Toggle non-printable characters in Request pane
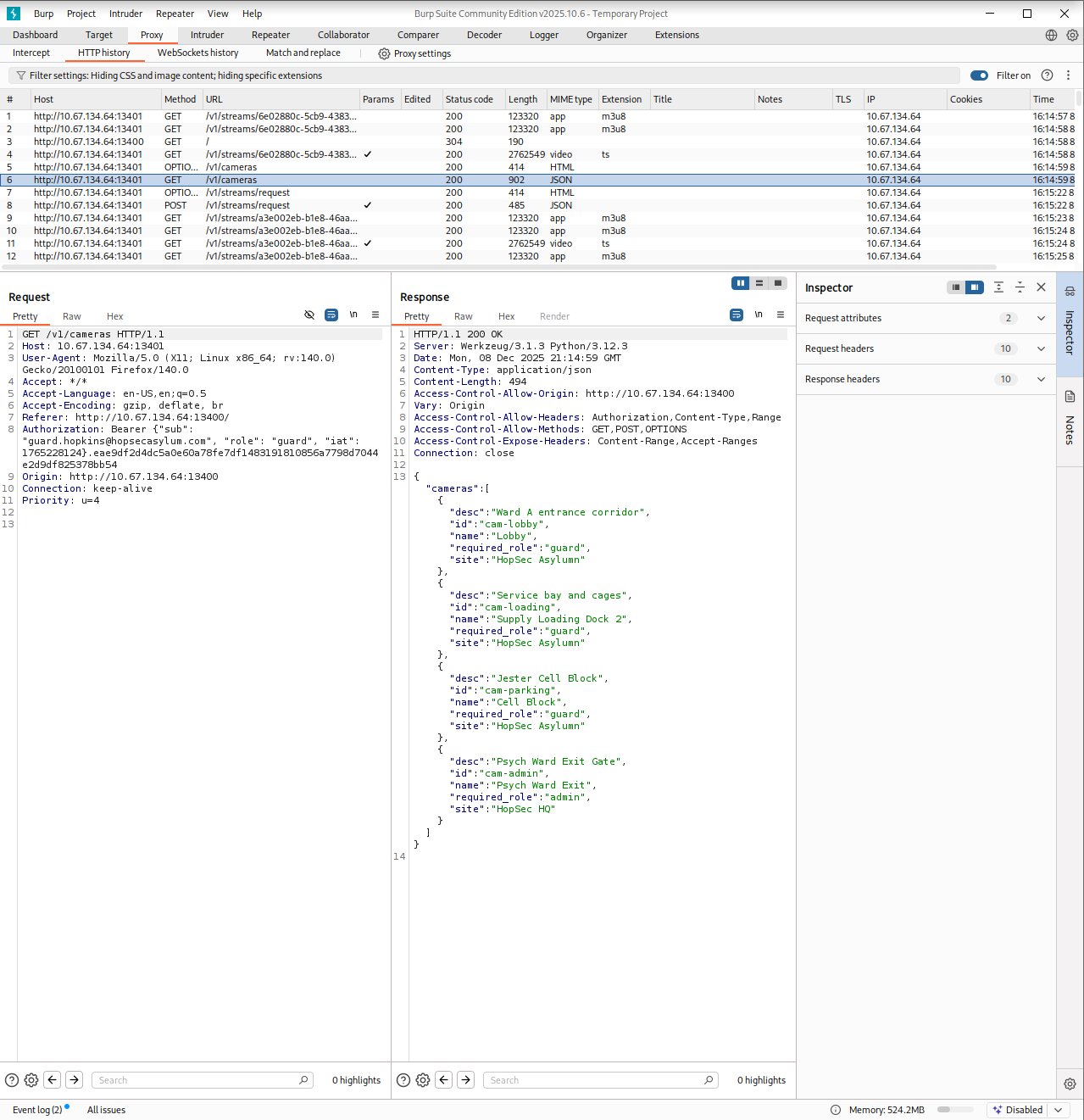 tap(353, 315)
